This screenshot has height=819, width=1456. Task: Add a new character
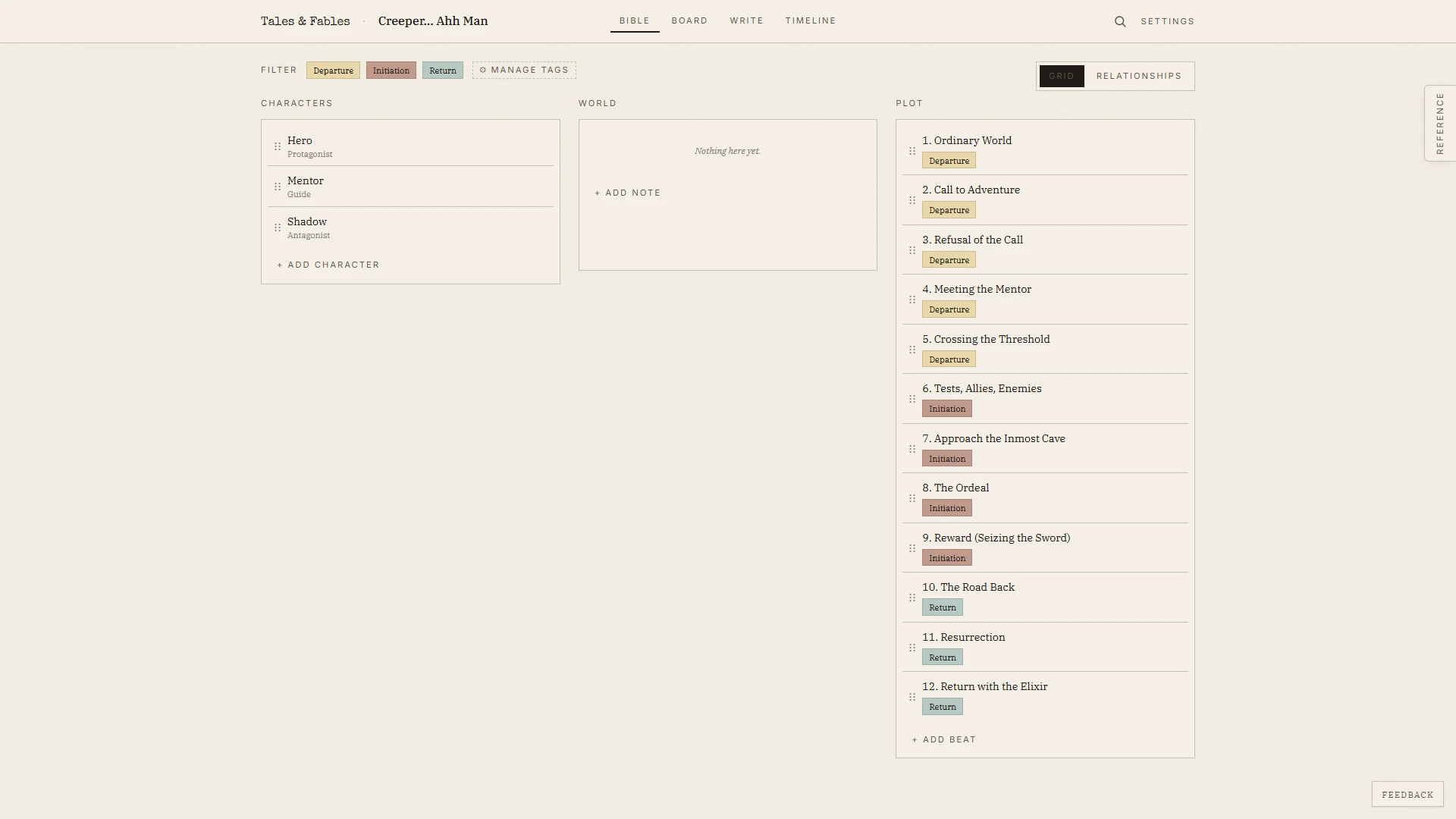pos(328,265)
